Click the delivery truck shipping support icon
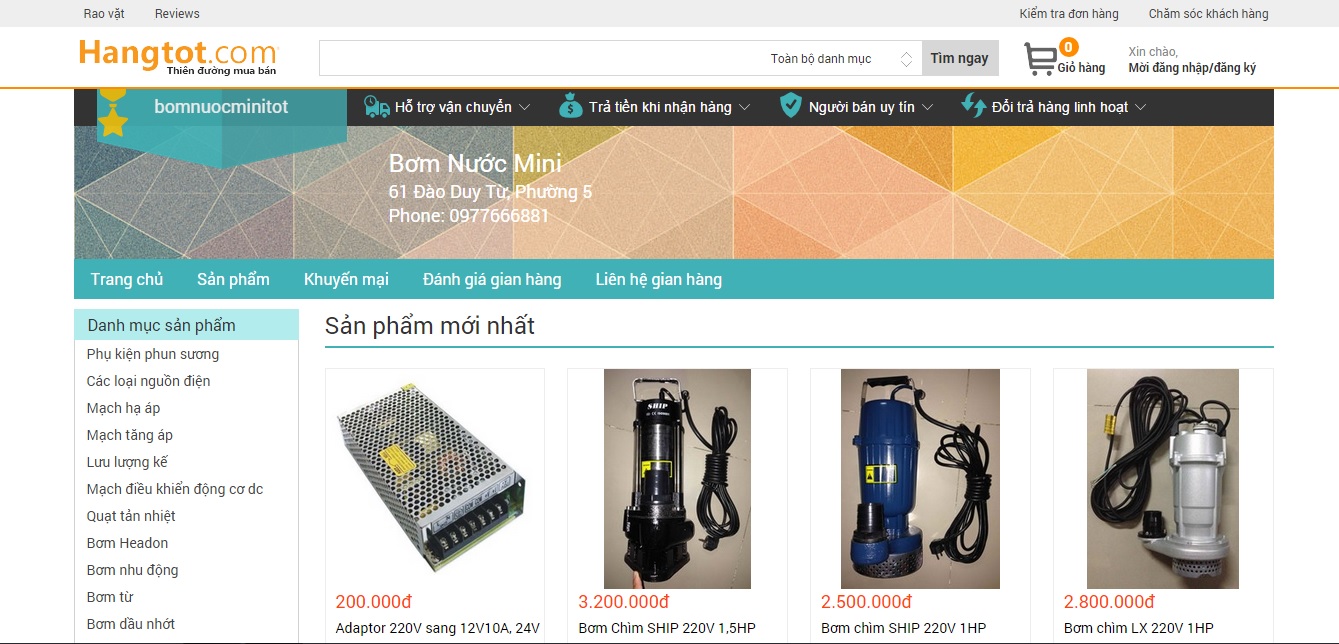 377,107
